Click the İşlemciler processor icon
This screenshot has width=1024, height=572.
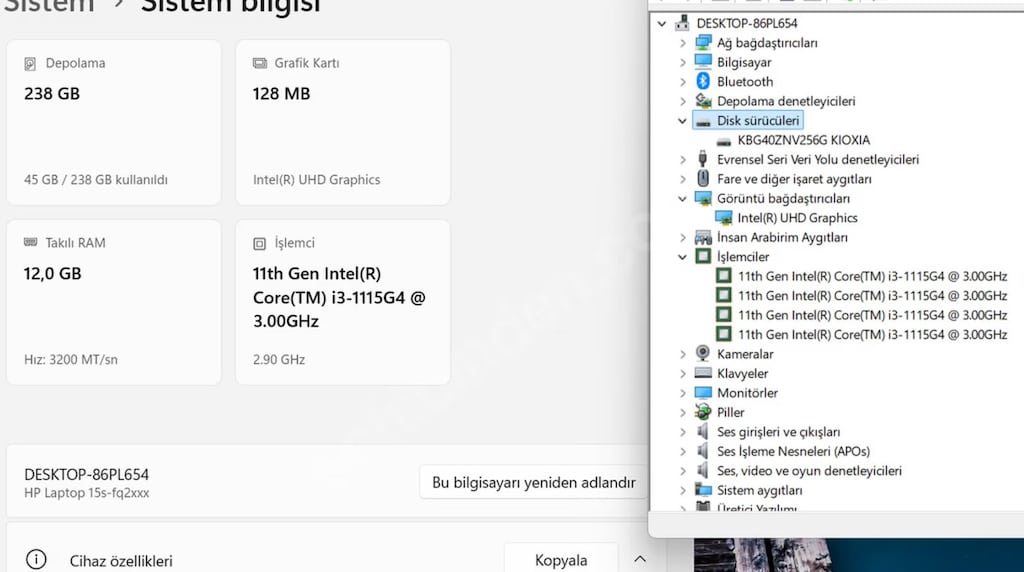click(x=703, y=256)
